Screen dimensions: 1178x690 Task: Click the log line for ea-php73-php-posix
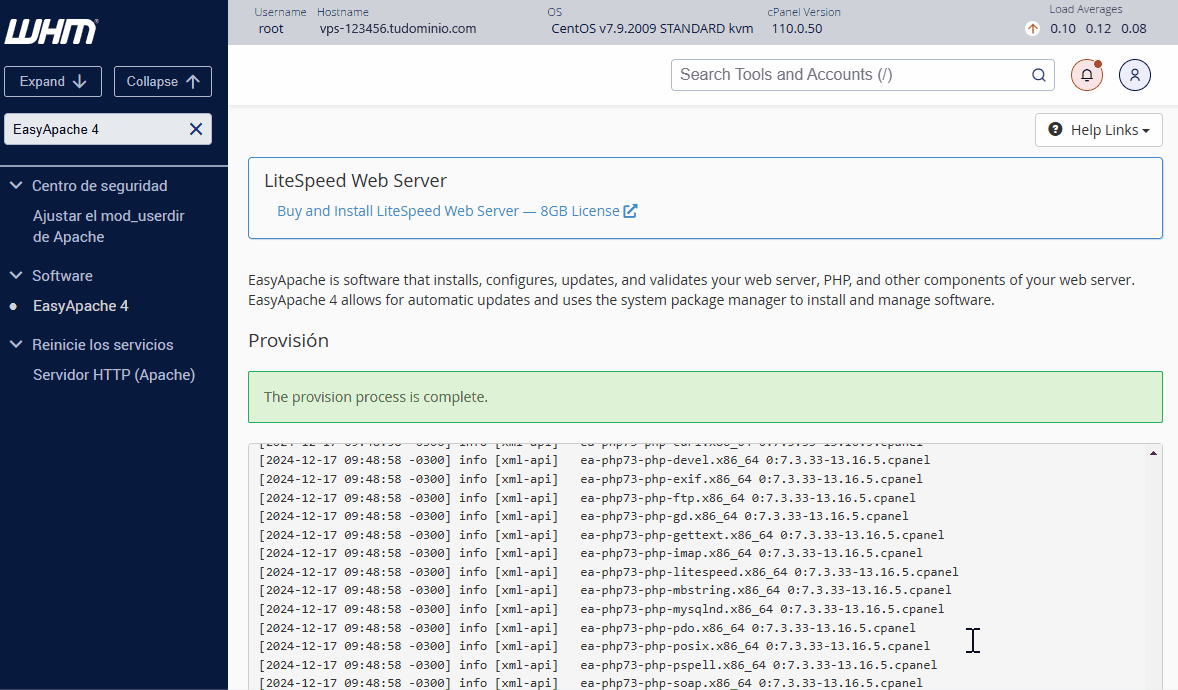tap(594, 646)
